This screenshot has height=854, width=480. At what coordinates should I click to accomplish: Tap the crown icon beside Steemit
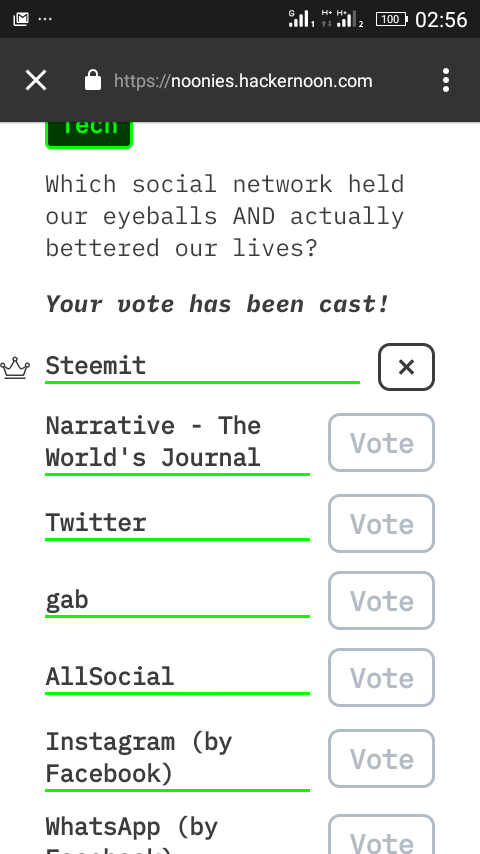coord(15,368)
